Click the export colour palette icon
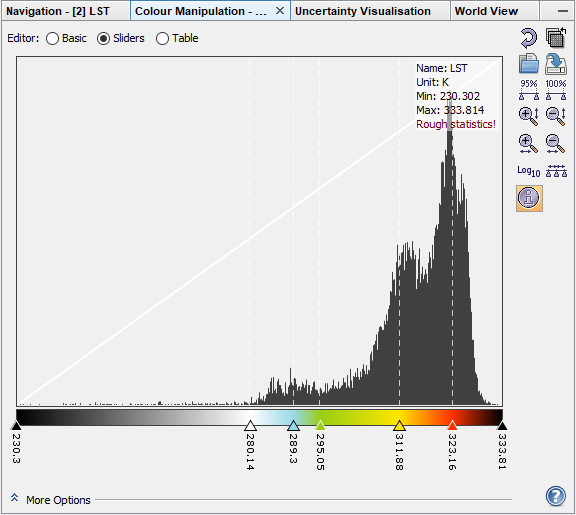 pyautogui.click(x=556, y=64)
